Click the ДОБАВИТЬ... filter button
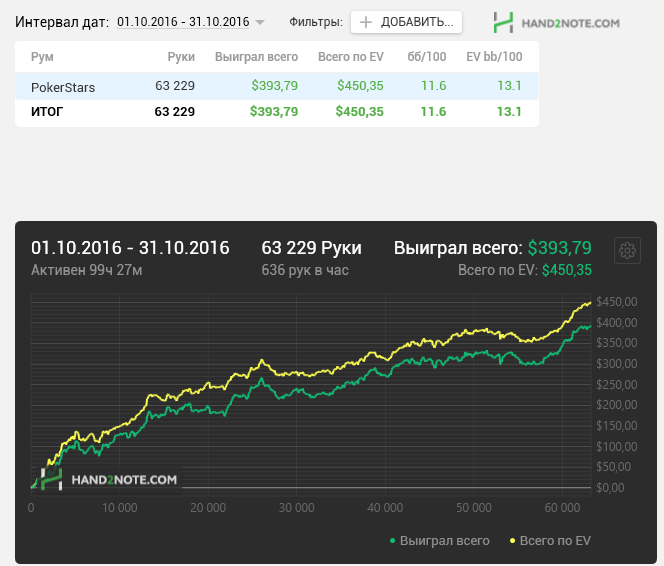 coord(406,22)
